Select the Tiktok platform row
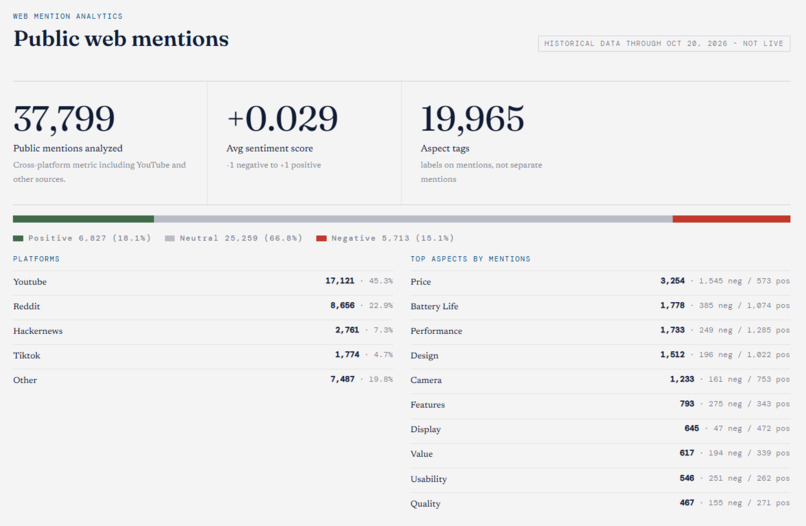Viewport: 806px width, 526px height. [203, 355]
